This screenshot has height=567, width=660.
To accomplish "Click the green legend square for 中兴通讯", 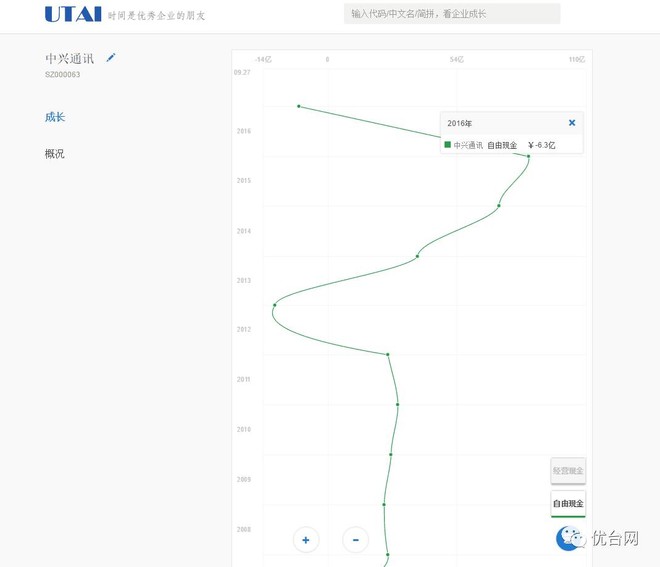I will point(447,145).
